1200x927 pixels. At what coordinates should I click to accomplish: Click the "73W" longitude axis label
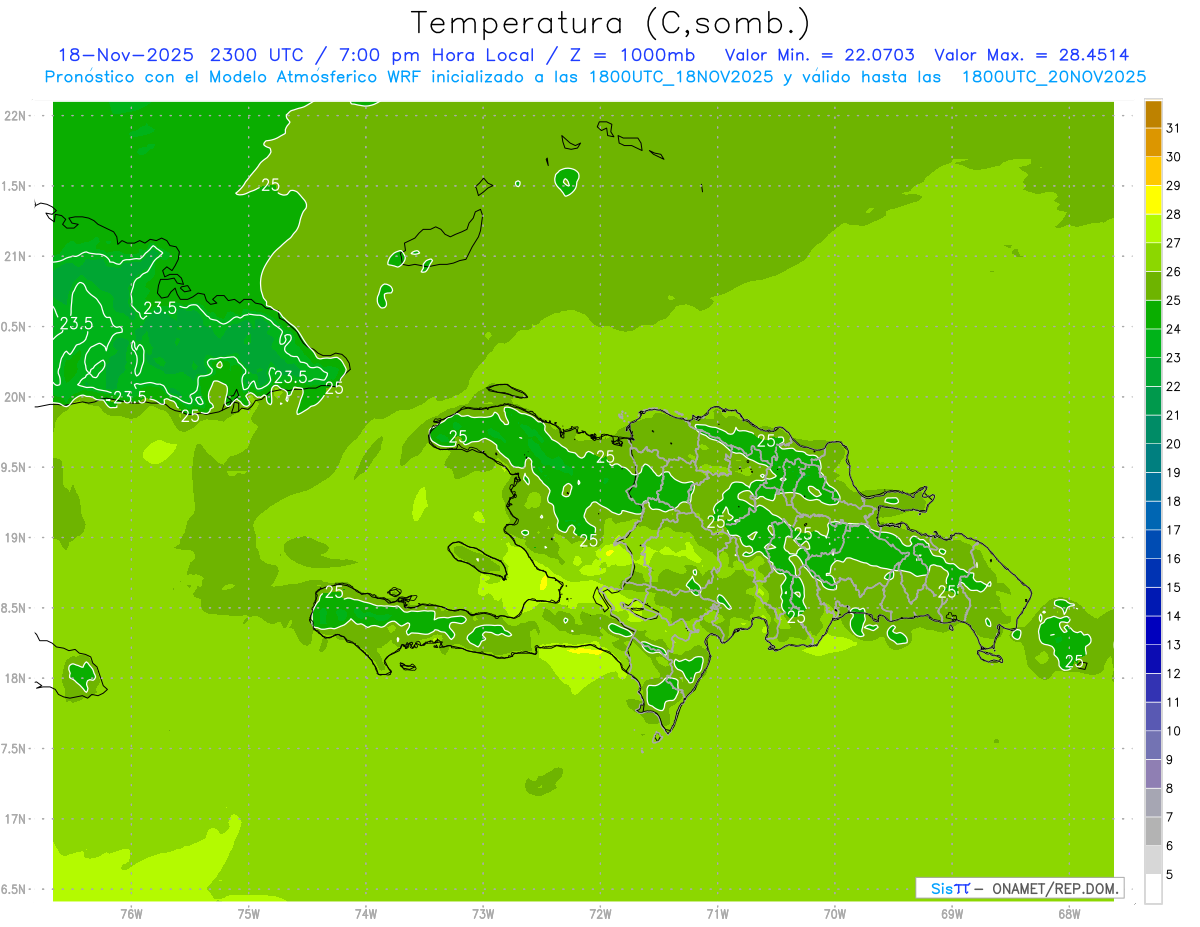click(x=483, y=914)
